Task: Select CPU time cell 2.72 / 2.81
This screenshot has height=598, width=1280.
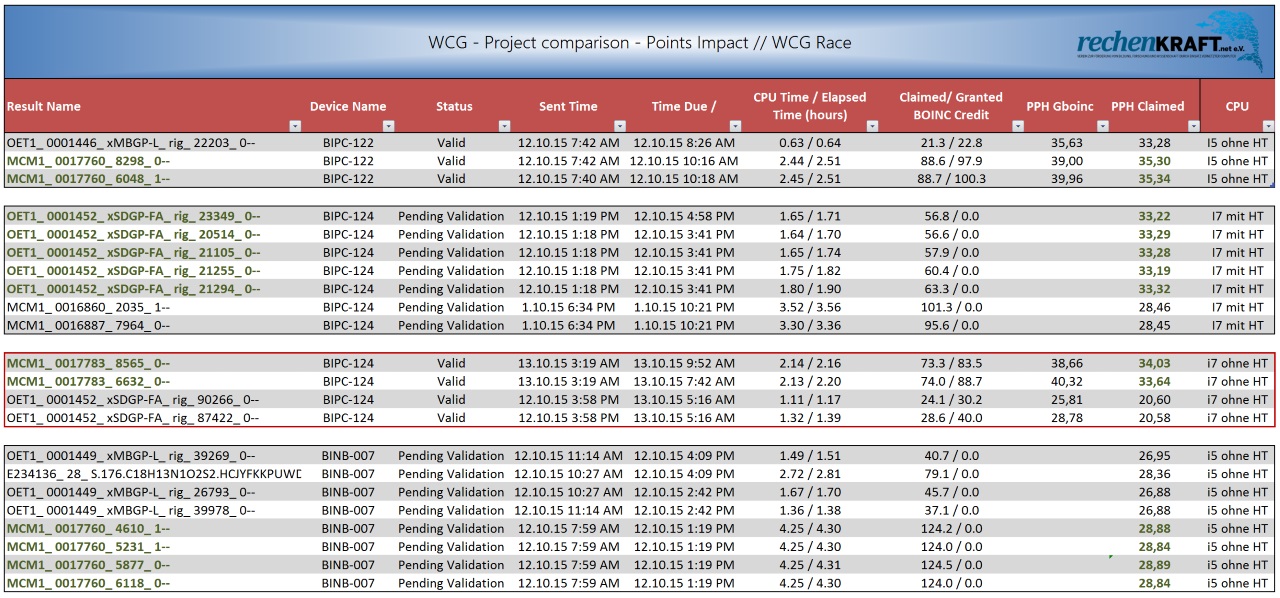Action: click(x=810, y=474)
